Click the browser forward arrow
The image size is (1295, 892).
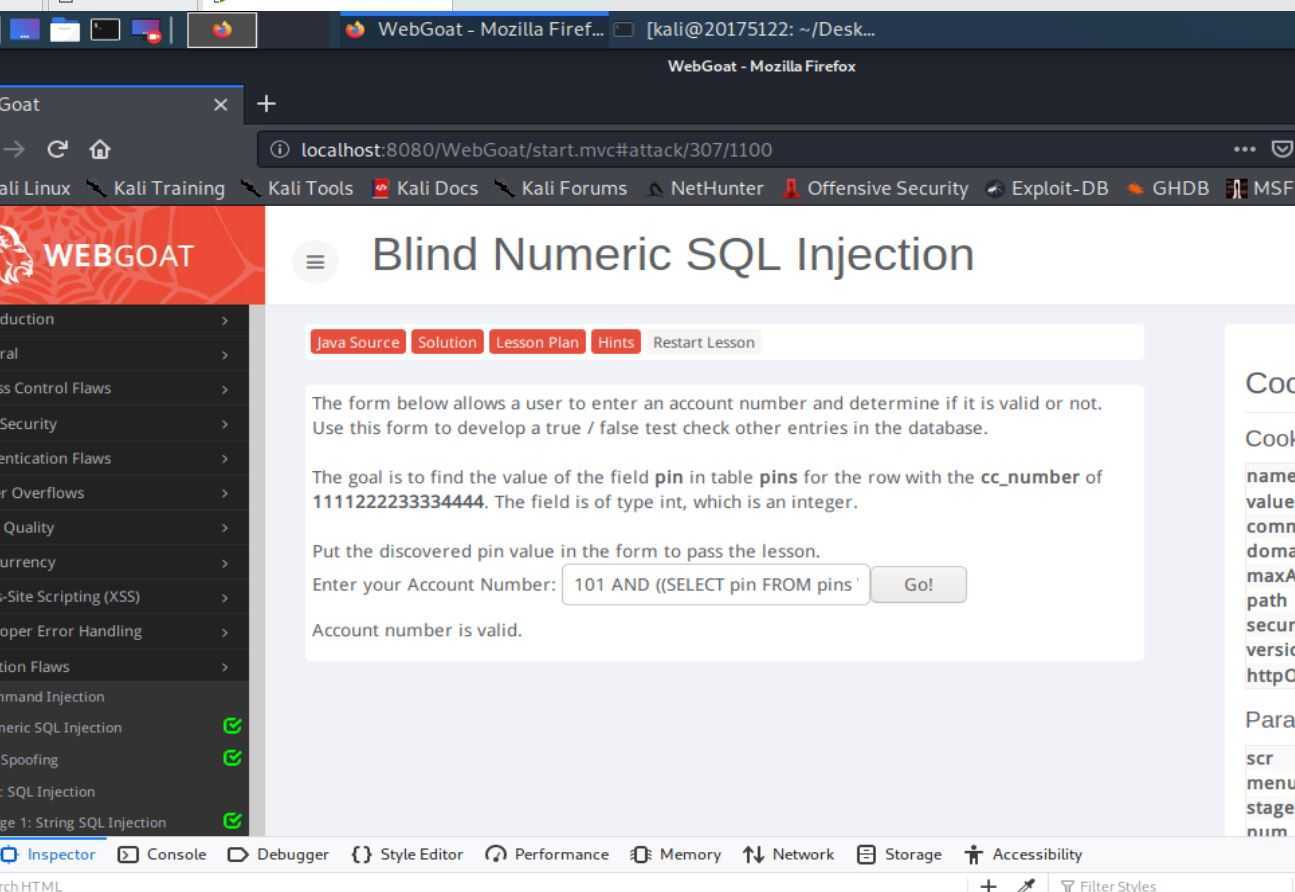pos(14,150)
